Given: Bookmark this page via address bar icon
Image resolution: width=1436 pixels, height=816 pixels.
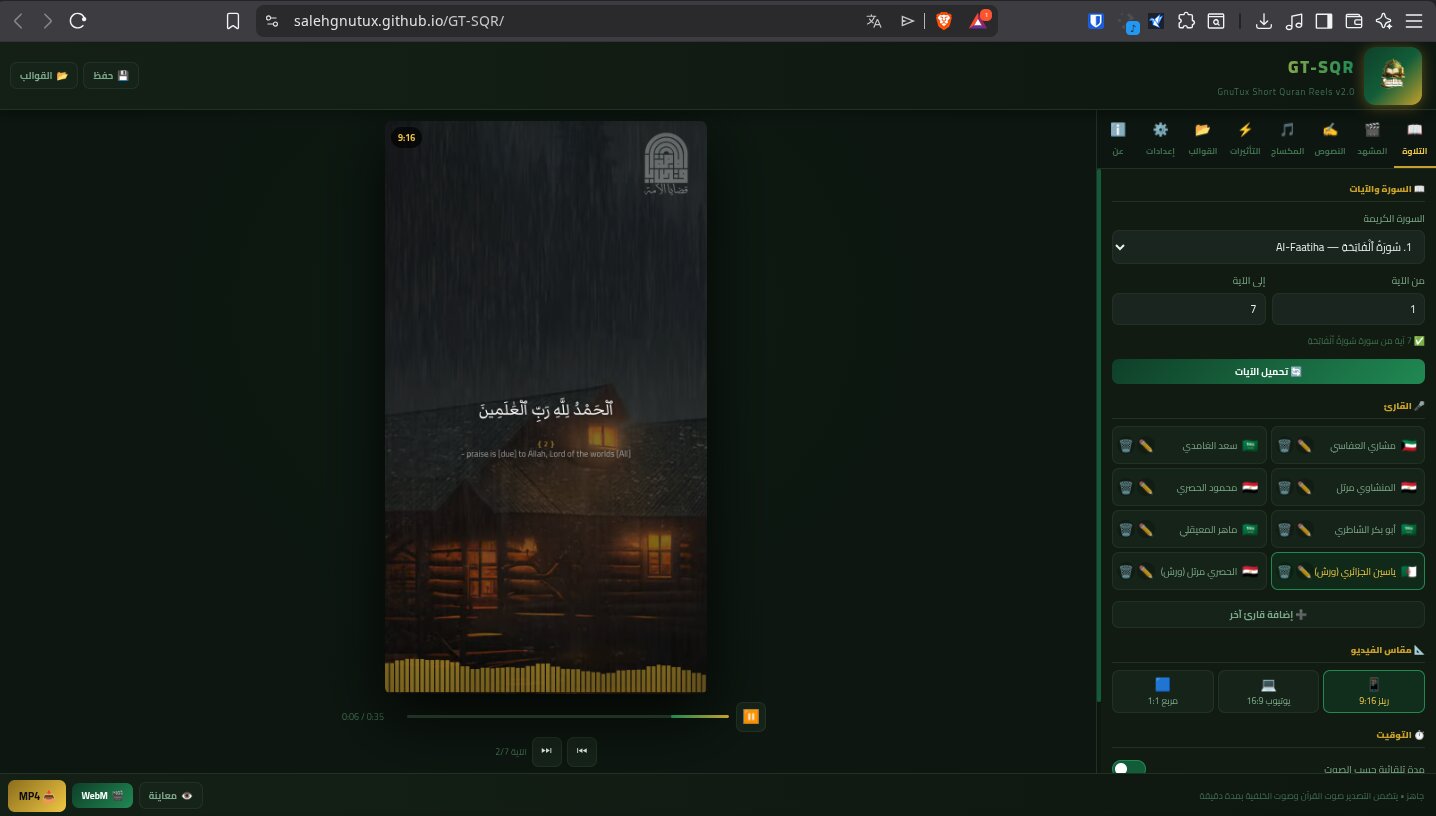Looking at the screenshot, I should click(x=233, y=21).
